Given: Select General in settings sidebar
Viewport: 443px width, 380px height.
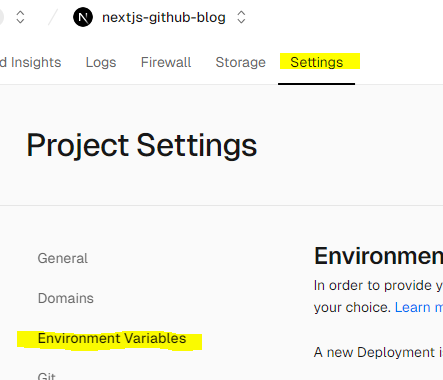Looking at the screenshot, I should [x=63, y=258].
